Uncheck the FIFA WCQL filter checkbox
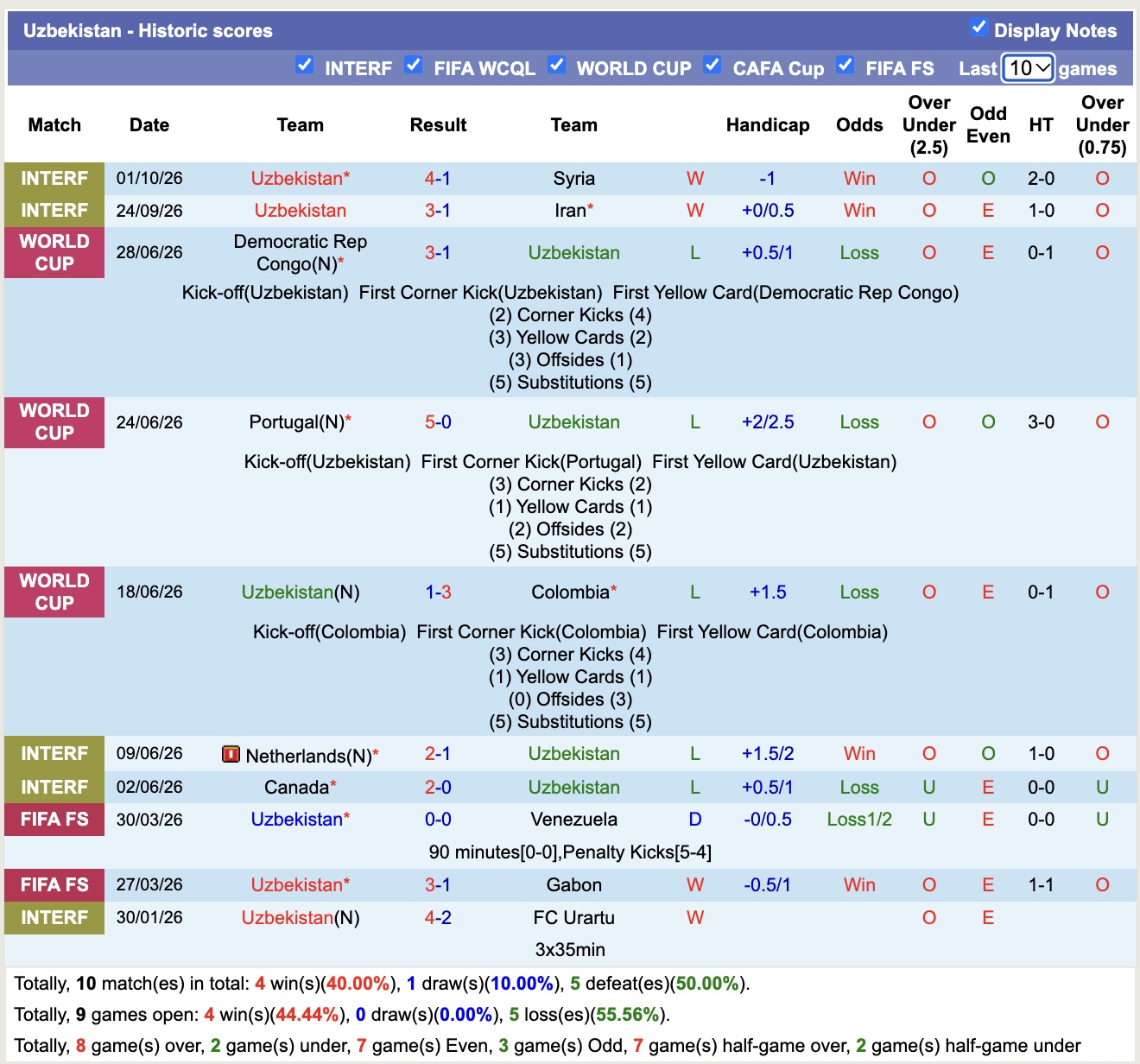1140x1064 pixels. pyautogui.click(x=414, y=65)
